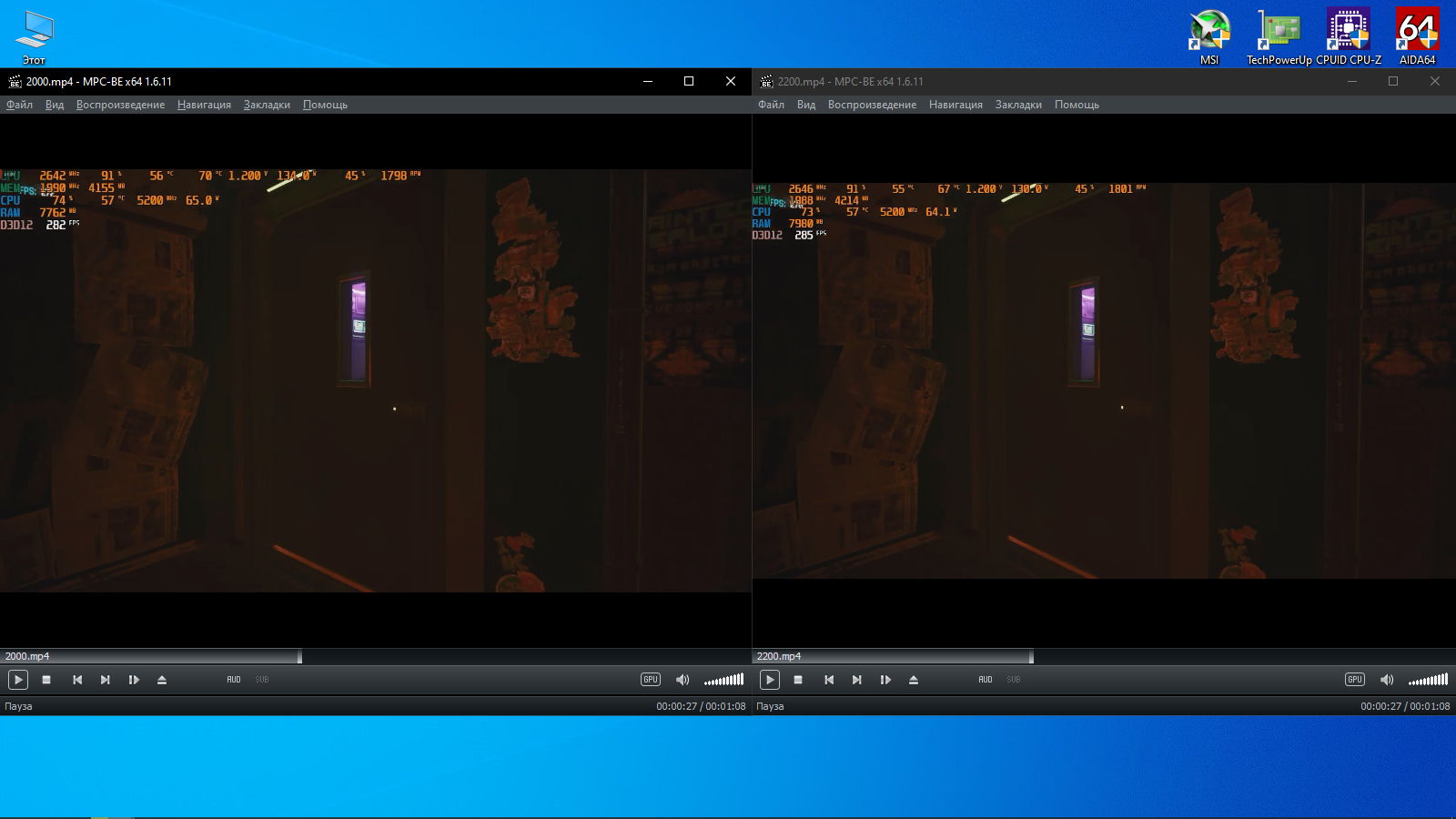Step one frame forward in 2200.mp4 player

885,680
